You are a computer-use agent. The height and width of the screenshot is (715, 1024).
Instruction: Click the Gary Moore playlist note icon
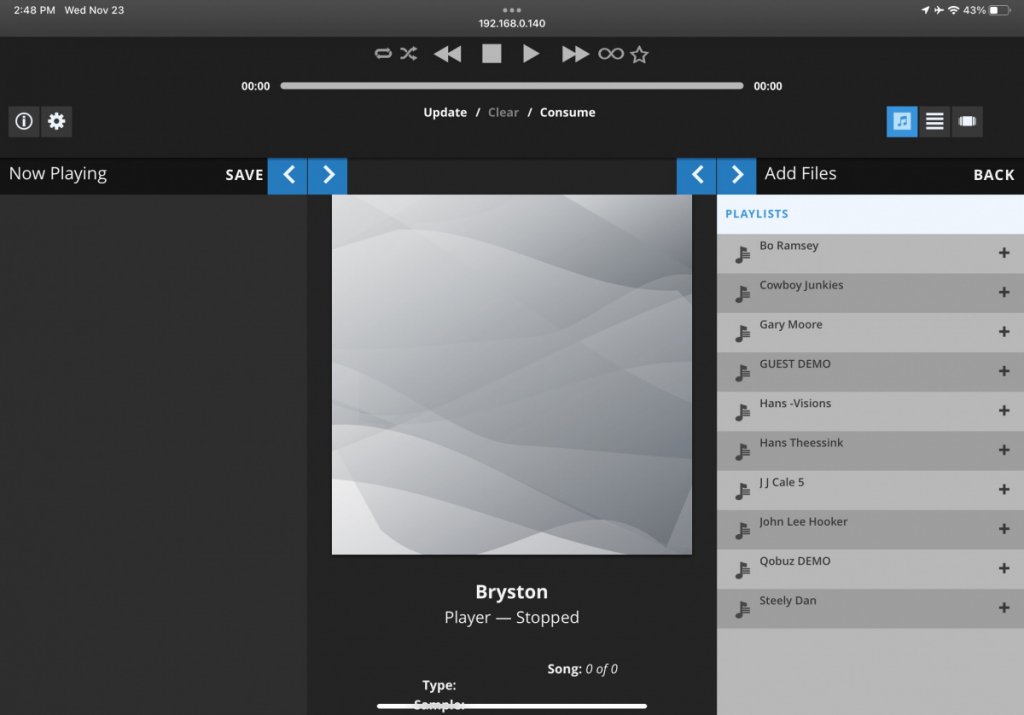pos(743,334)
